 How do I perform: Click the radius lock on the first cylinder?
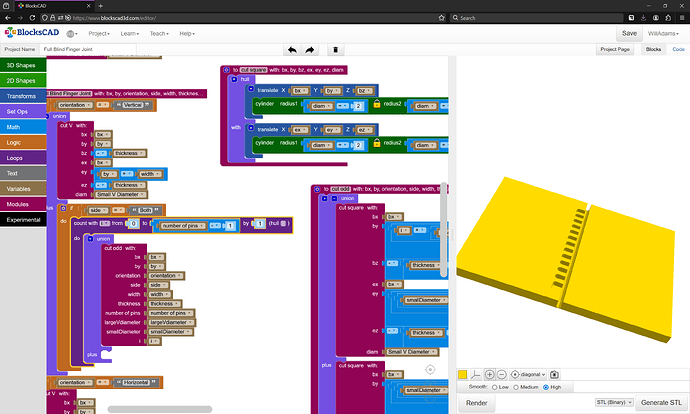[377, 104]
